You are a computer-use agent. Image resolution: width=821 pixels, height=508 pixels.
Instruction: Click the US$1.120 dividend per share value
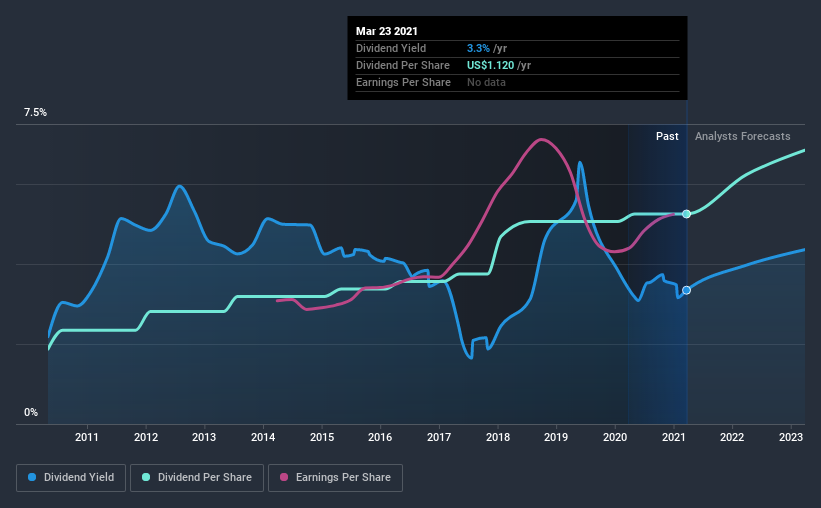[491, 65]
